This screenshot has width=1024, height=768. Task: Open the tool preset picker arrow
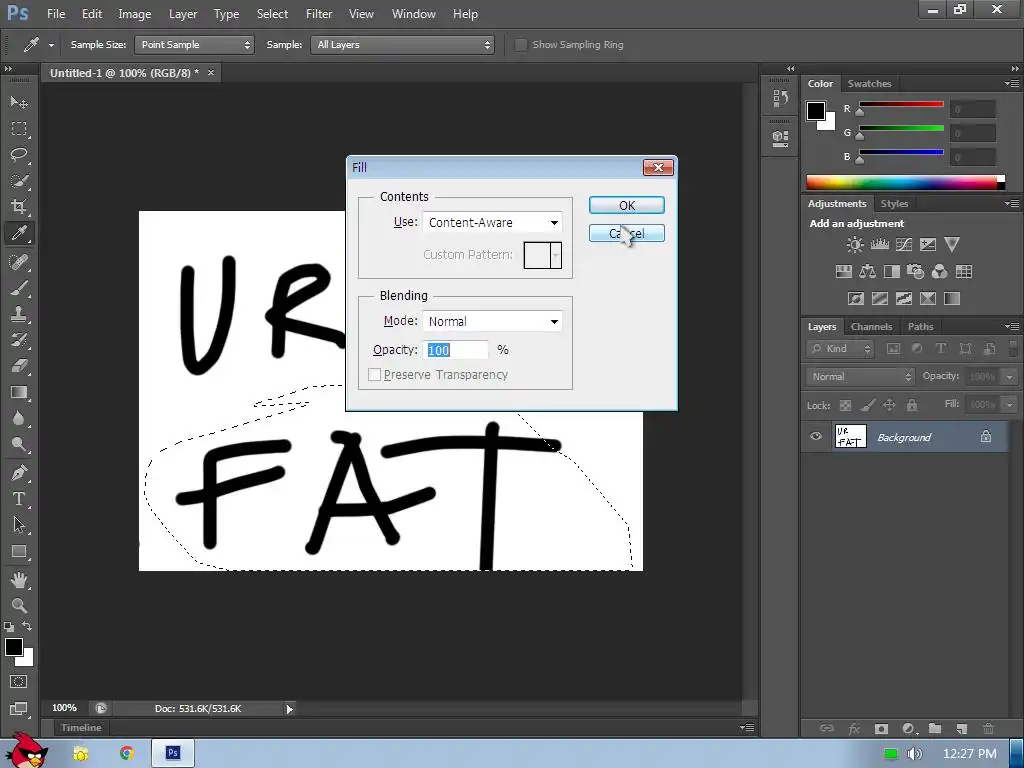pos(51,45)
